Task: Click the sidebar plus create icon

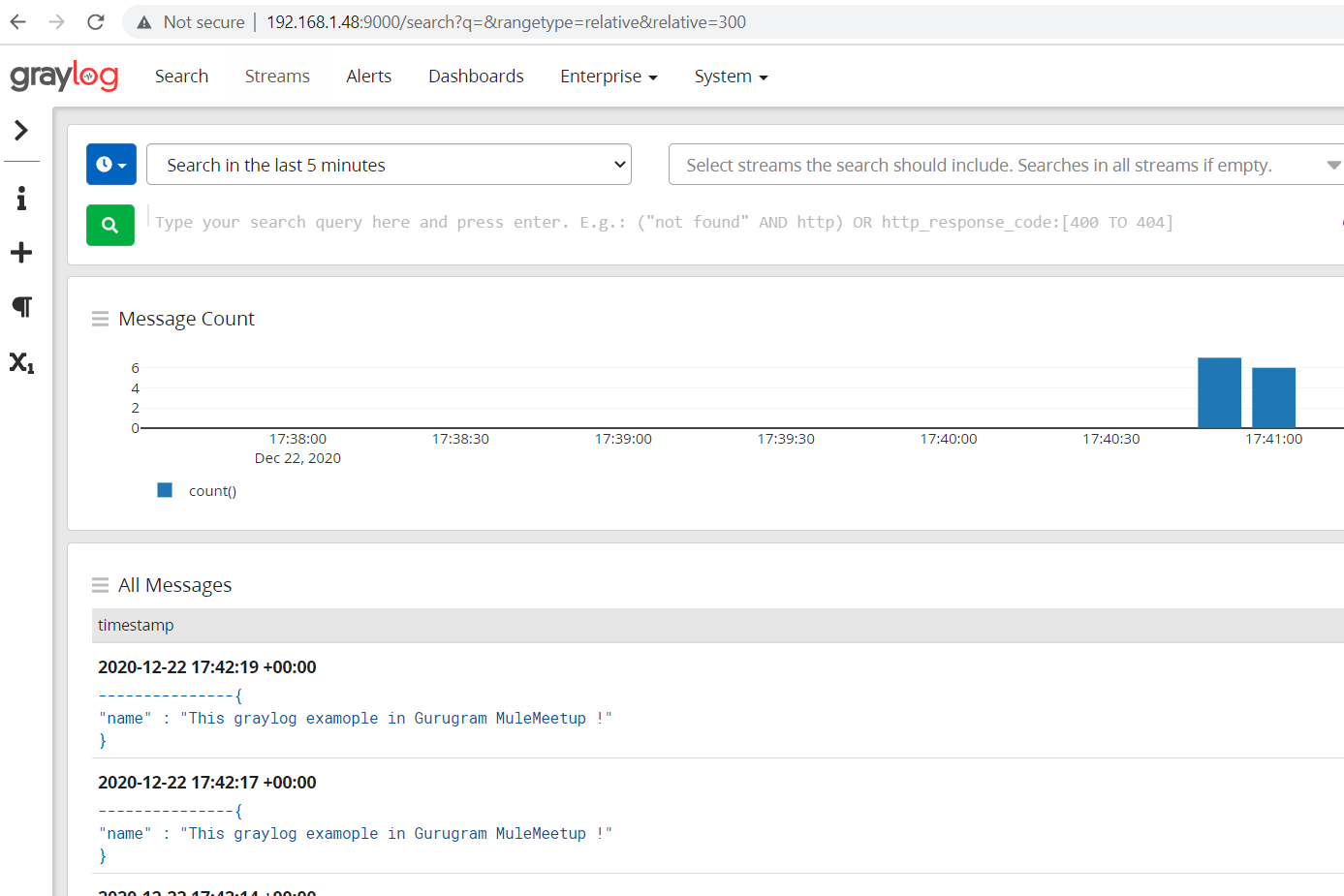Action: [x=21, y=253]
